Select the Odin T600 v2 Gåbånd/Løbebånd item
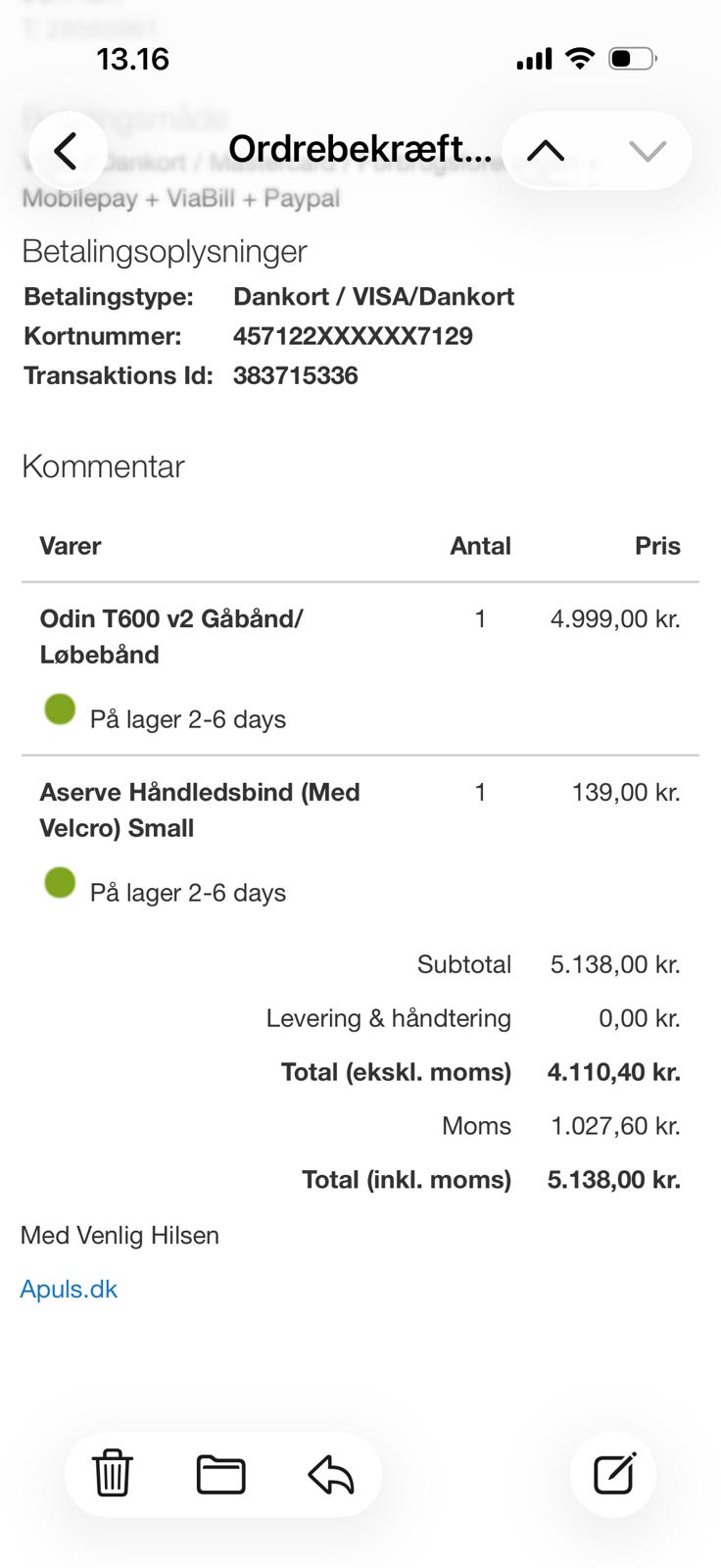 [171, 636]
